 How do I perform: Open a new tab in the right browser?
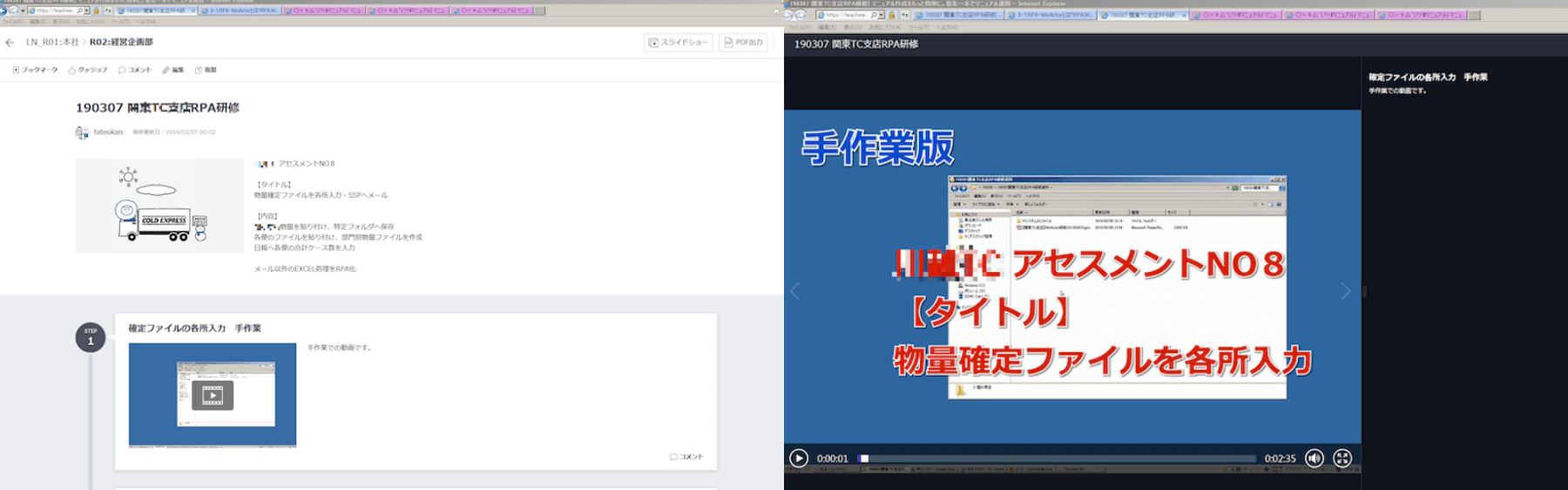click(x=1474, y=15)
